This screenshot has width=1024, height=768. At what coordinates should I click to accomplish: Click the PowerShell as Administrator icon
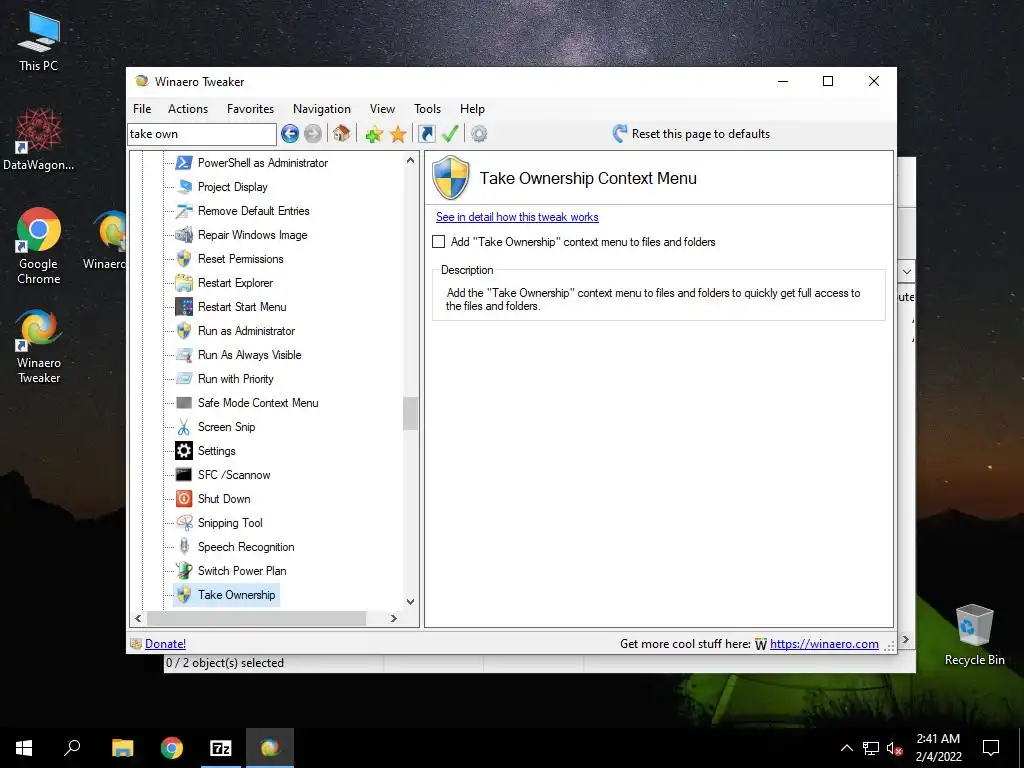(184, 163)
